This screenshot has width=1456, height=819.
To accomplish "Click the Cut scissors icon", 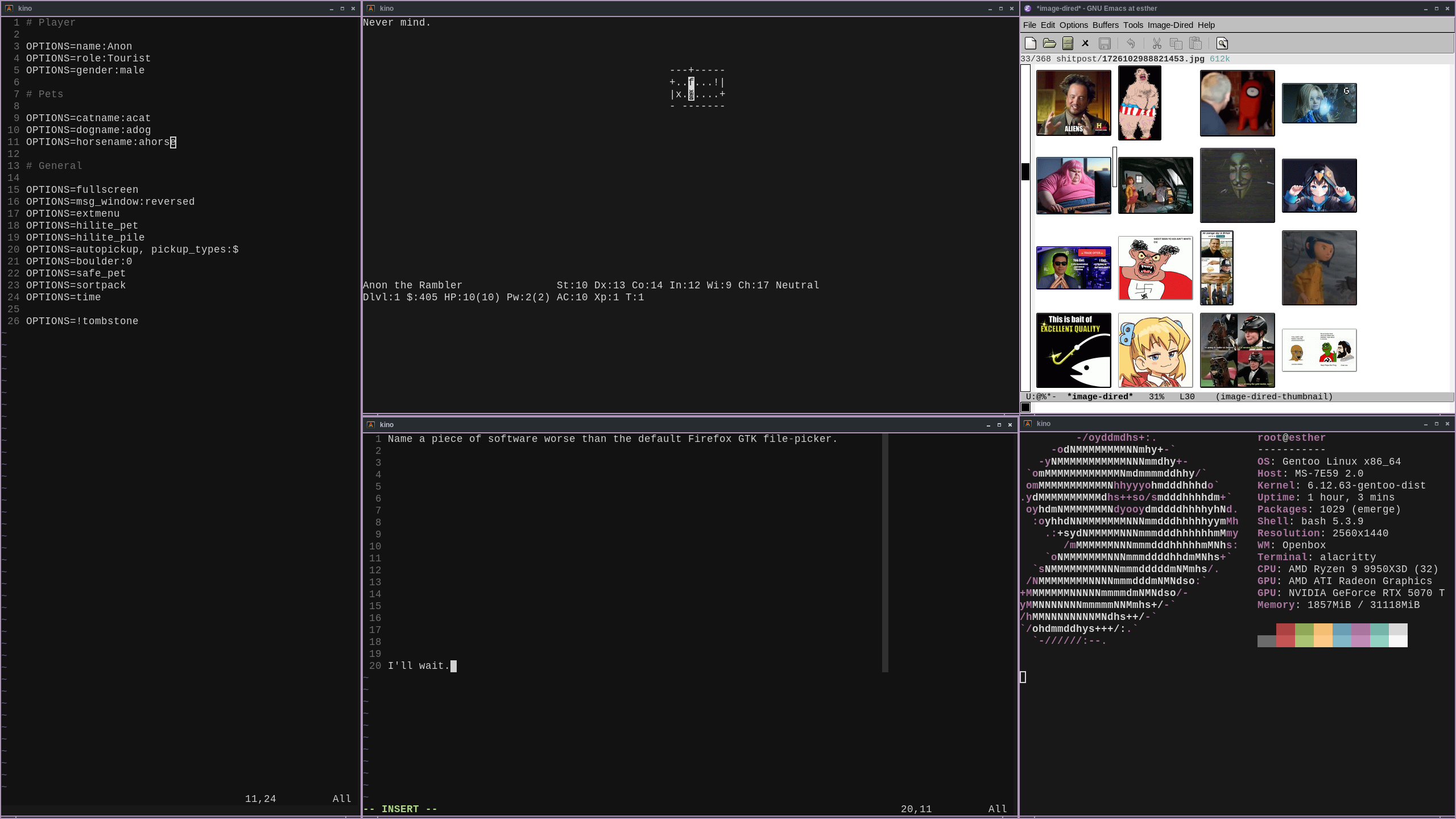I will pos(1157,43).
